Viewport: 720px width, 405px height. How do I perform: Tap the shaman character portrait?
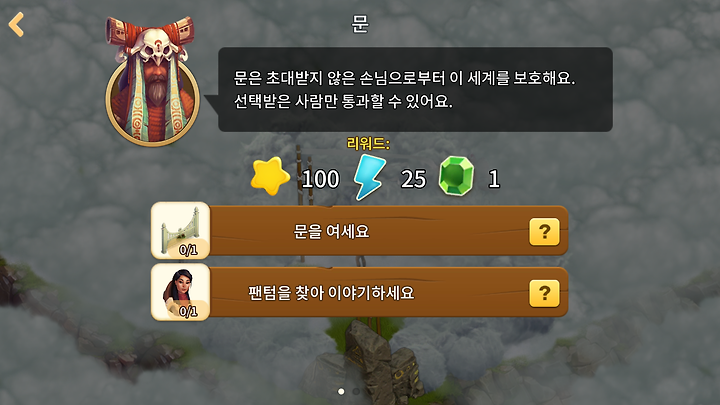(x=152, y=83)
